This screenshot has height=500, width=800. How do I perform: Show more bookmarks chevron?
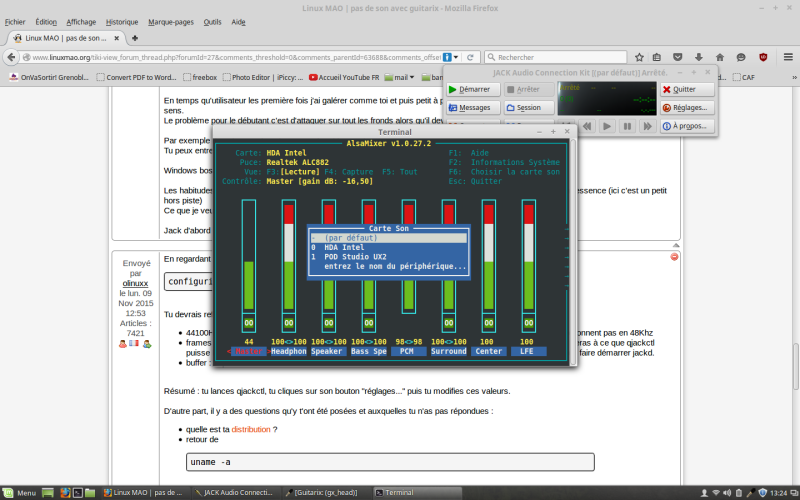point(794,78)
